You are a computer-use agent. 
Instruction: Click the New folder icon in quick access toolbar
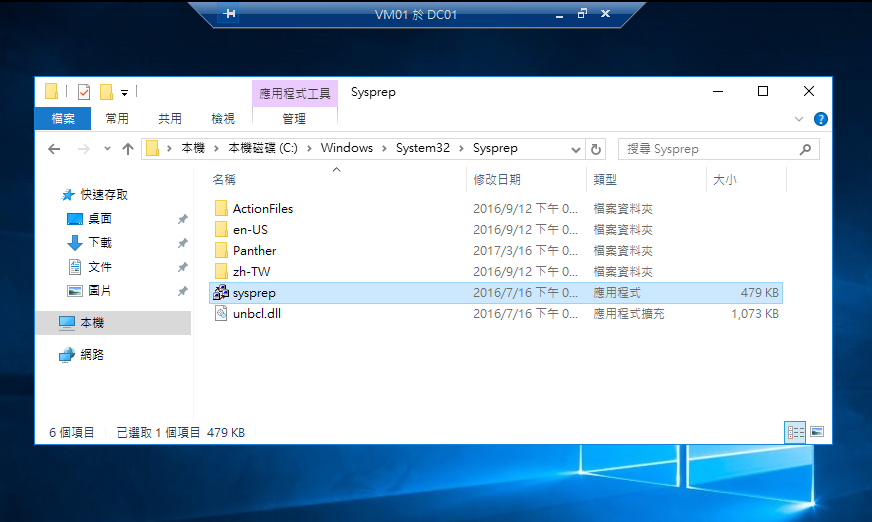pos(106,92)
